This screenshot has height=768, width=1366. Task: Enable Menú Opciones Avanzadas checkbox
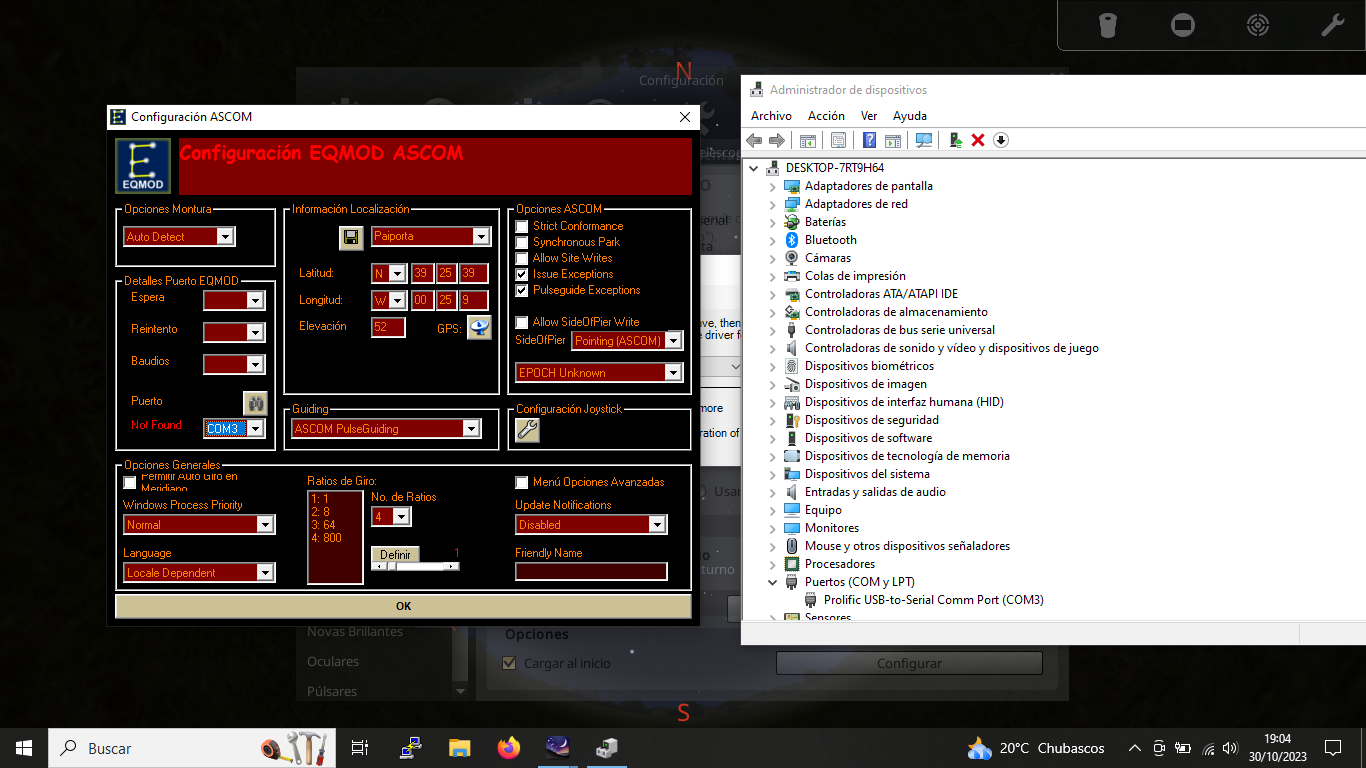[522, 482]
